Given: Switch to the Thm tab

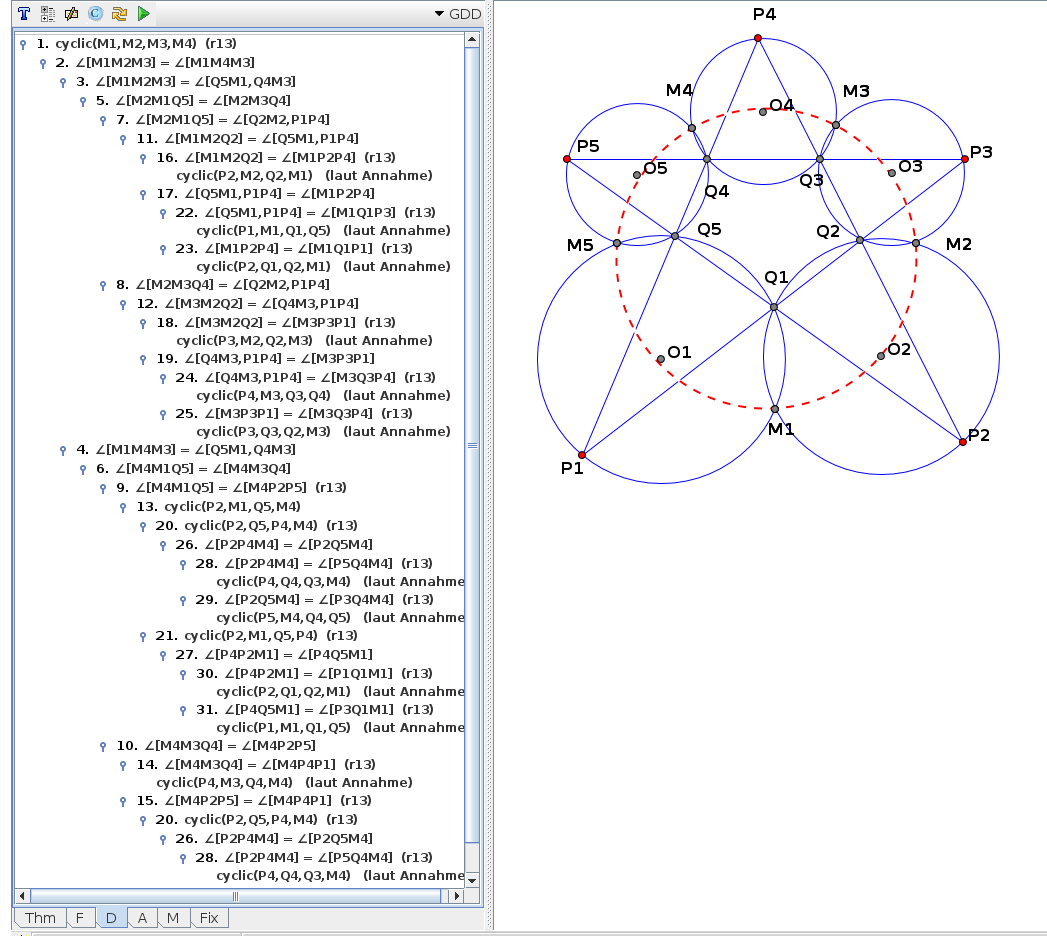Looking at the screenshot, I should [40, 918].
